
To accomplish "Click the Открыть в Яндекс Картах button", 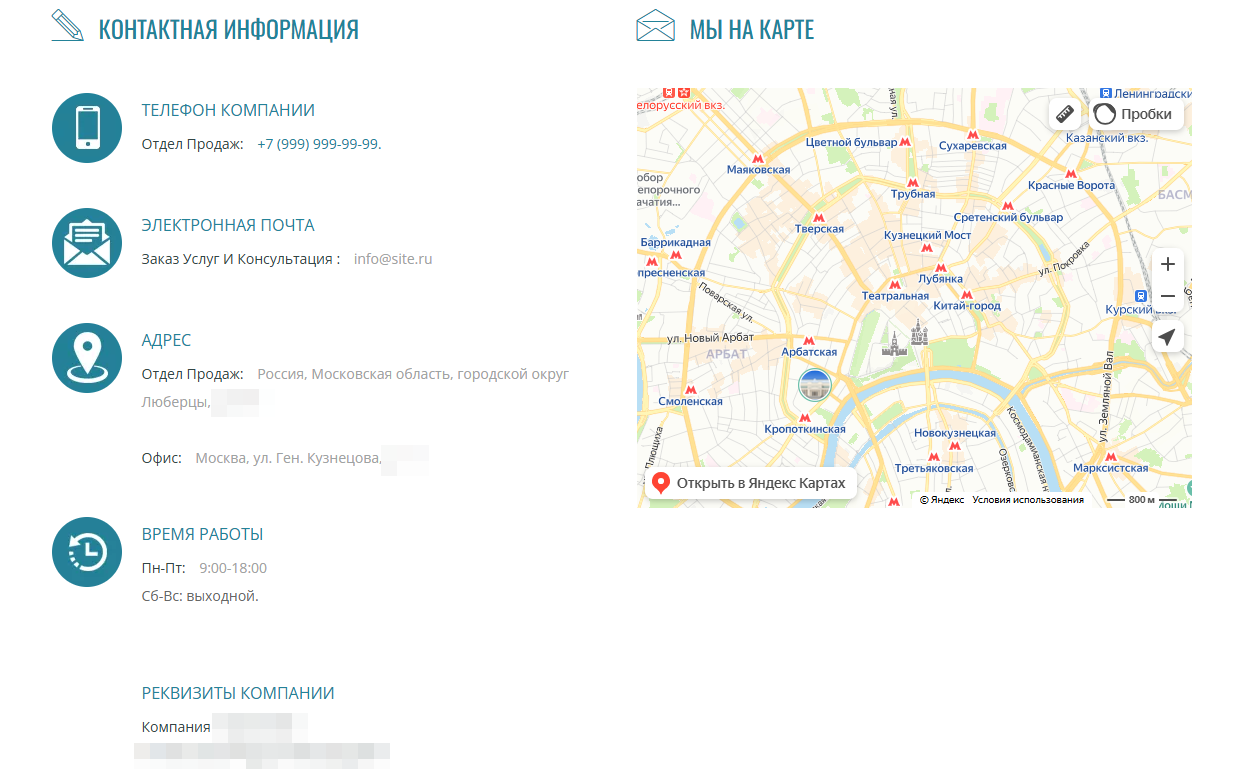I will pos(751,482).
